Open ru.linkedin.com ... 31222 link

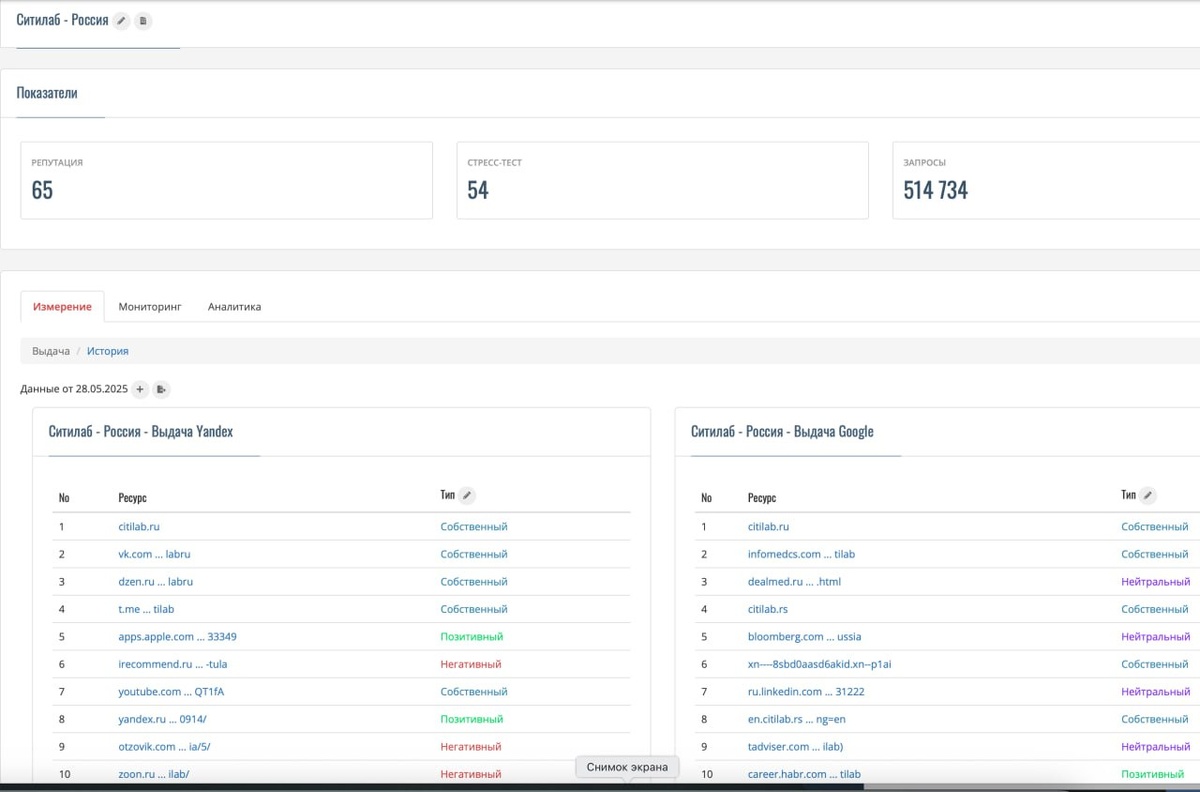tap(806, 691)
